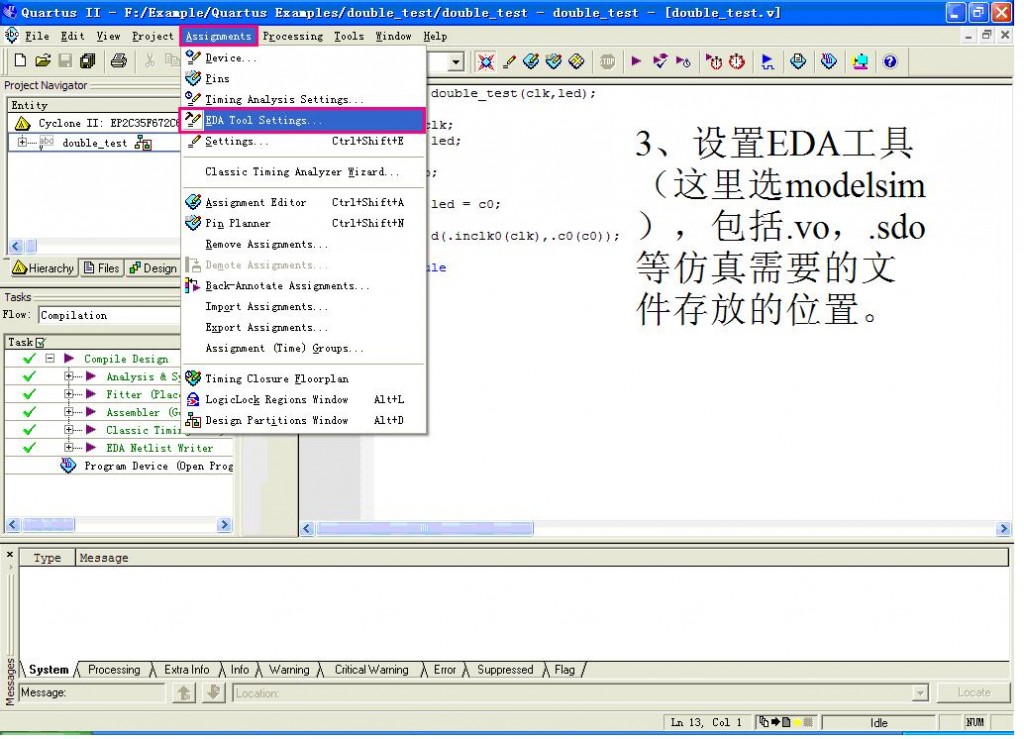The width and height of the screenshot is (1024, 739).
Task: Open the Tools menu
Action: [x=351, y=37]
